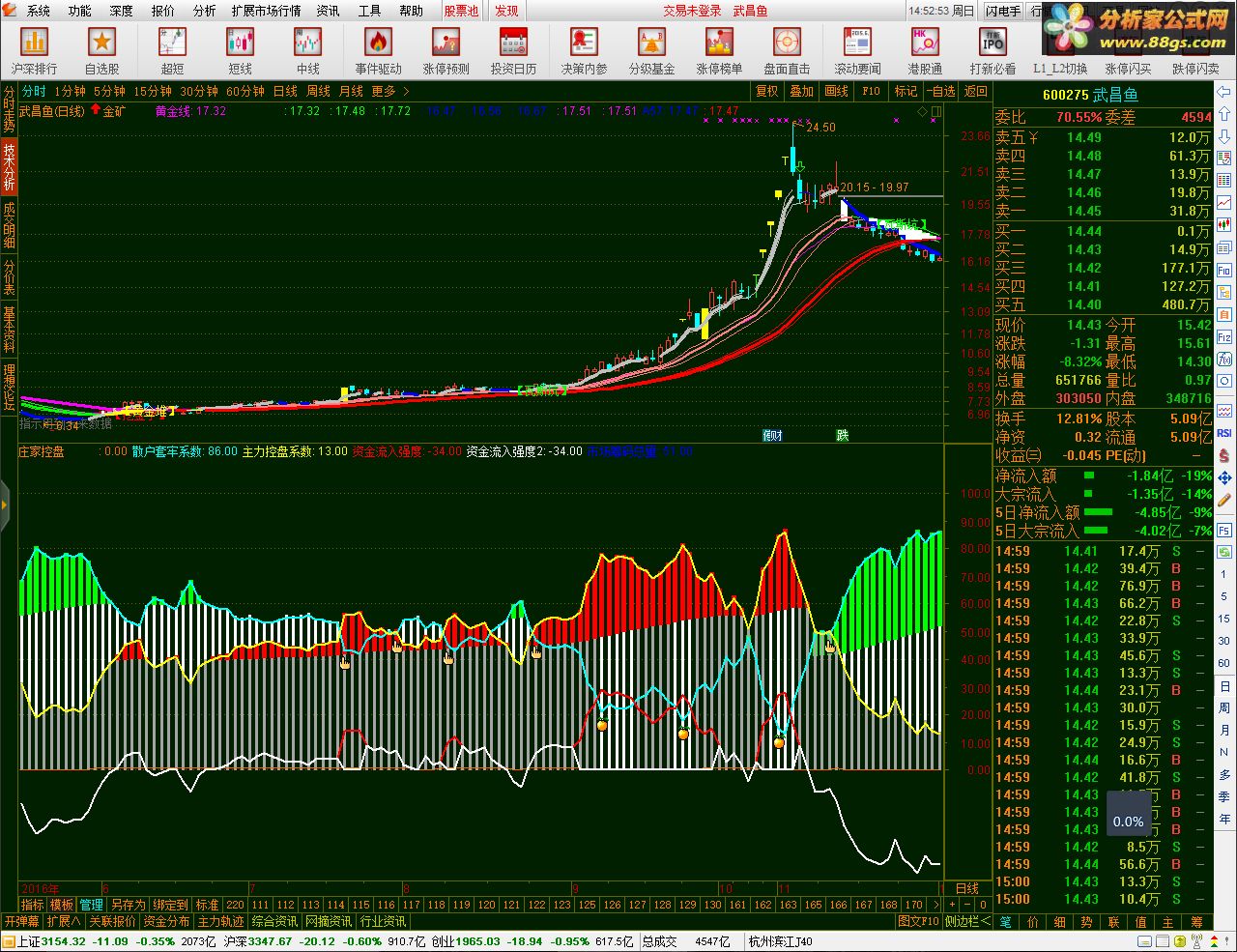Image resolution: width=1237 pixels, height=952 pixels.
Task: Click the 绑定到 button
Action: pos(171,905)
